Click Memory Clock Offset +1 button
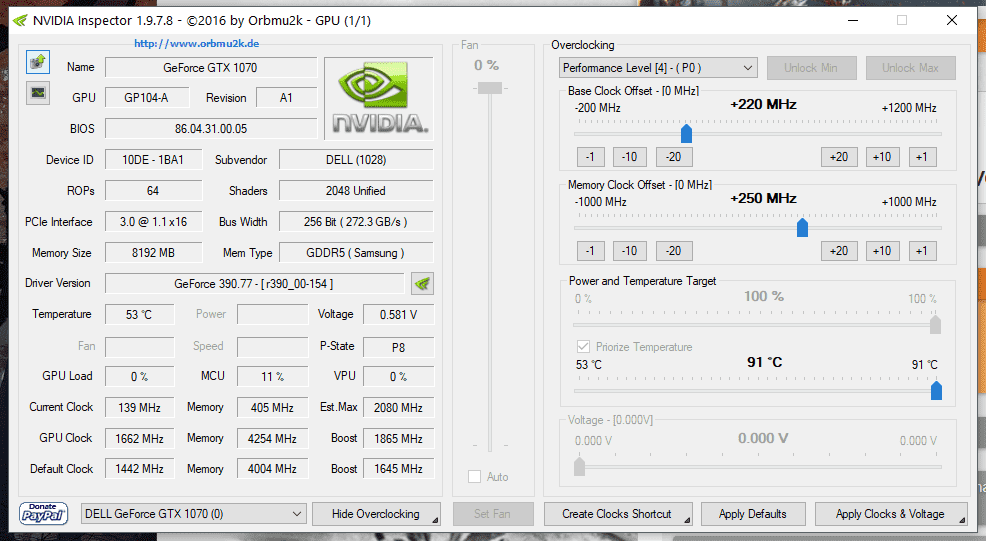Screen dimensions: 986x541 pyautogui.click(x=922, y=251)
